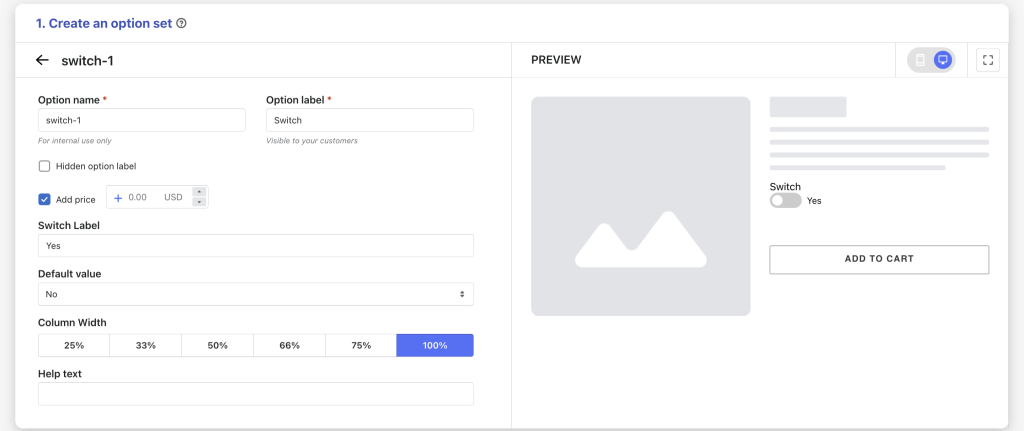
Task: Click the image placeholder in preview
Action: pos(641,206)
